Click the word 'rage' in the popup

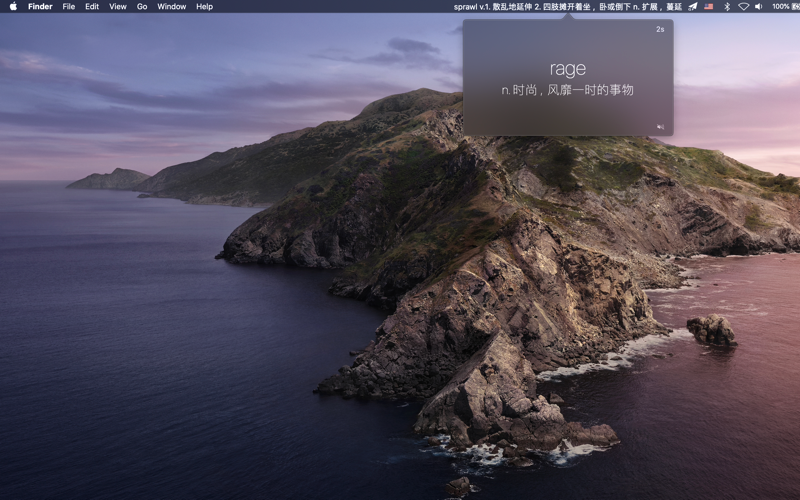coord(568,69)
